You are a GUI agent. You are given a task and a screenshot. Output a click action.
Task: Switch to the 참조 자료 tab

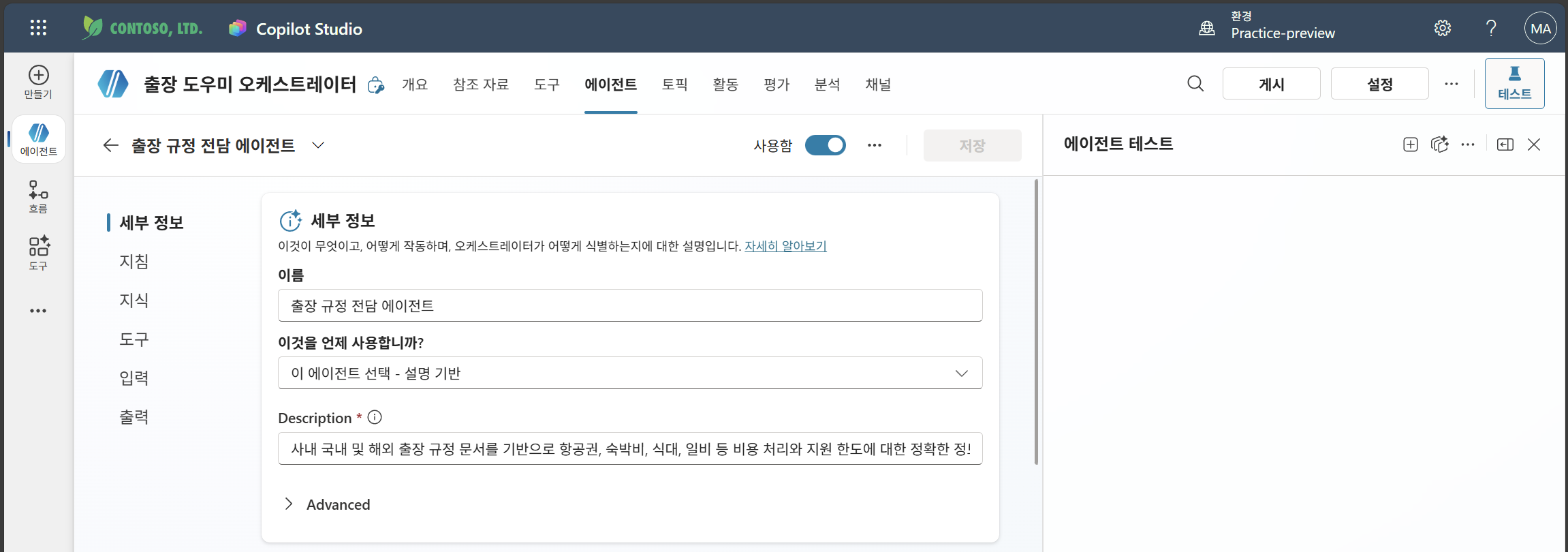tap(481, 85)
